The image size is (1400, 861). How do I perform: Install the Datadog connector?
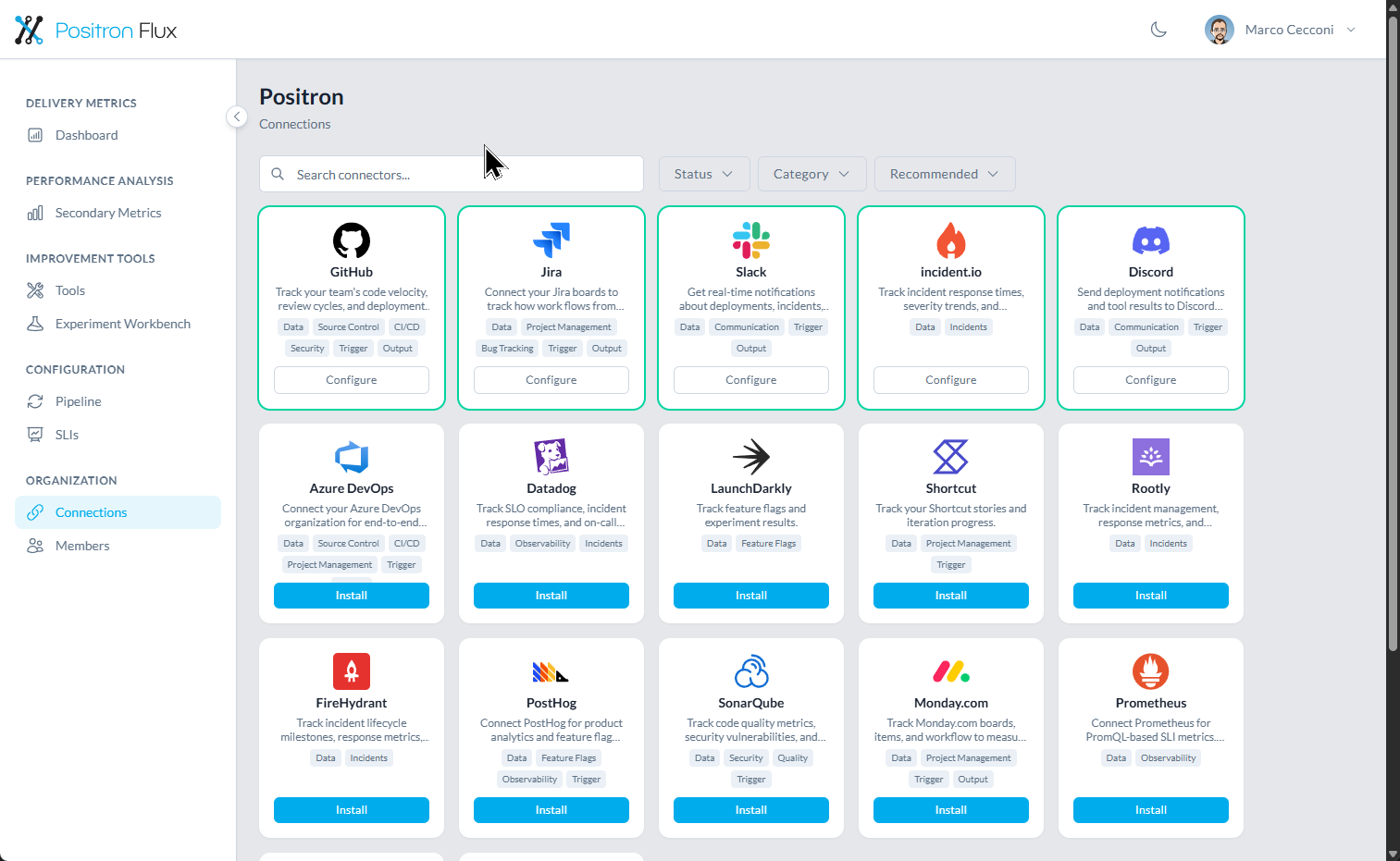[551, 596]
